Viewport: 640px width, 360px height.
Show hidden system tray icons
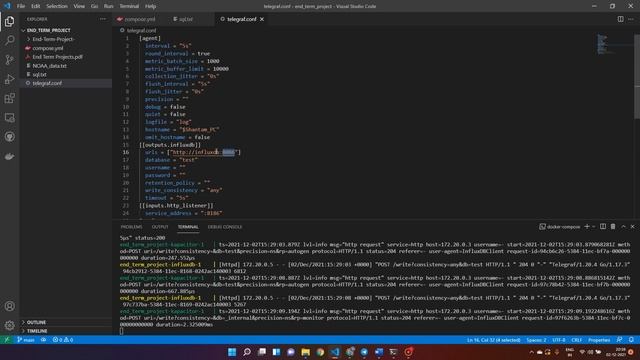click(531, 352)
